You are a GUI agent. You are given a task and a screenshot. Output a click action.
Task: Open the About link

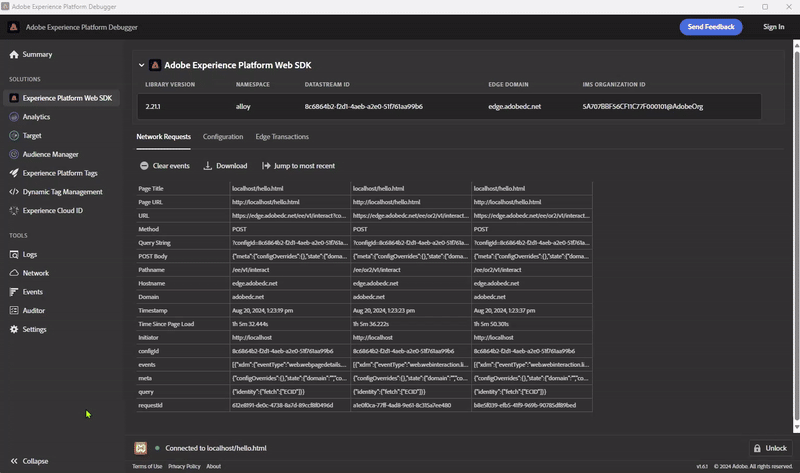click(x=213, y=466)
